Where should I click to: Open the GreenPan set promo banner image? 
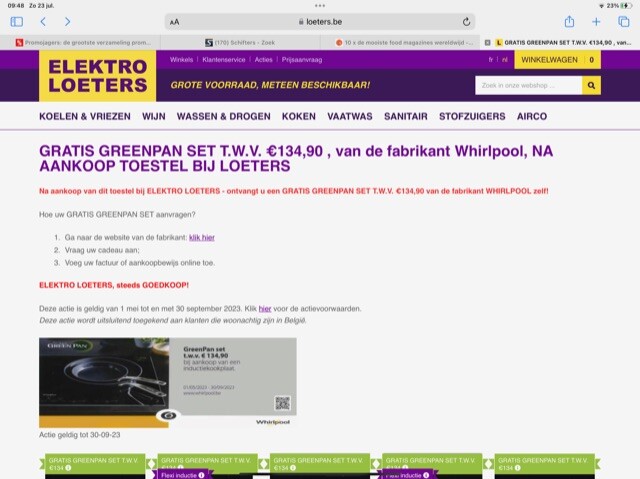coord(168,383)
